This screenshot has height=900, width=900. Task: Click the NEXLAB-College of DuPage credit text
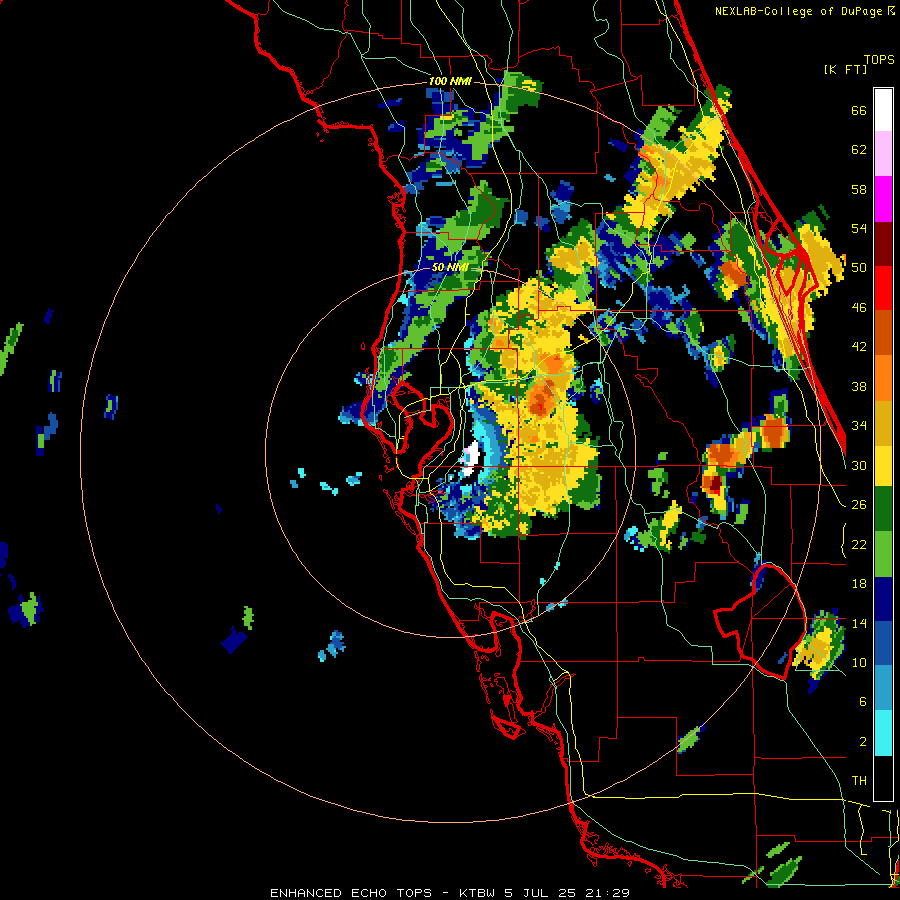(804, 11)
